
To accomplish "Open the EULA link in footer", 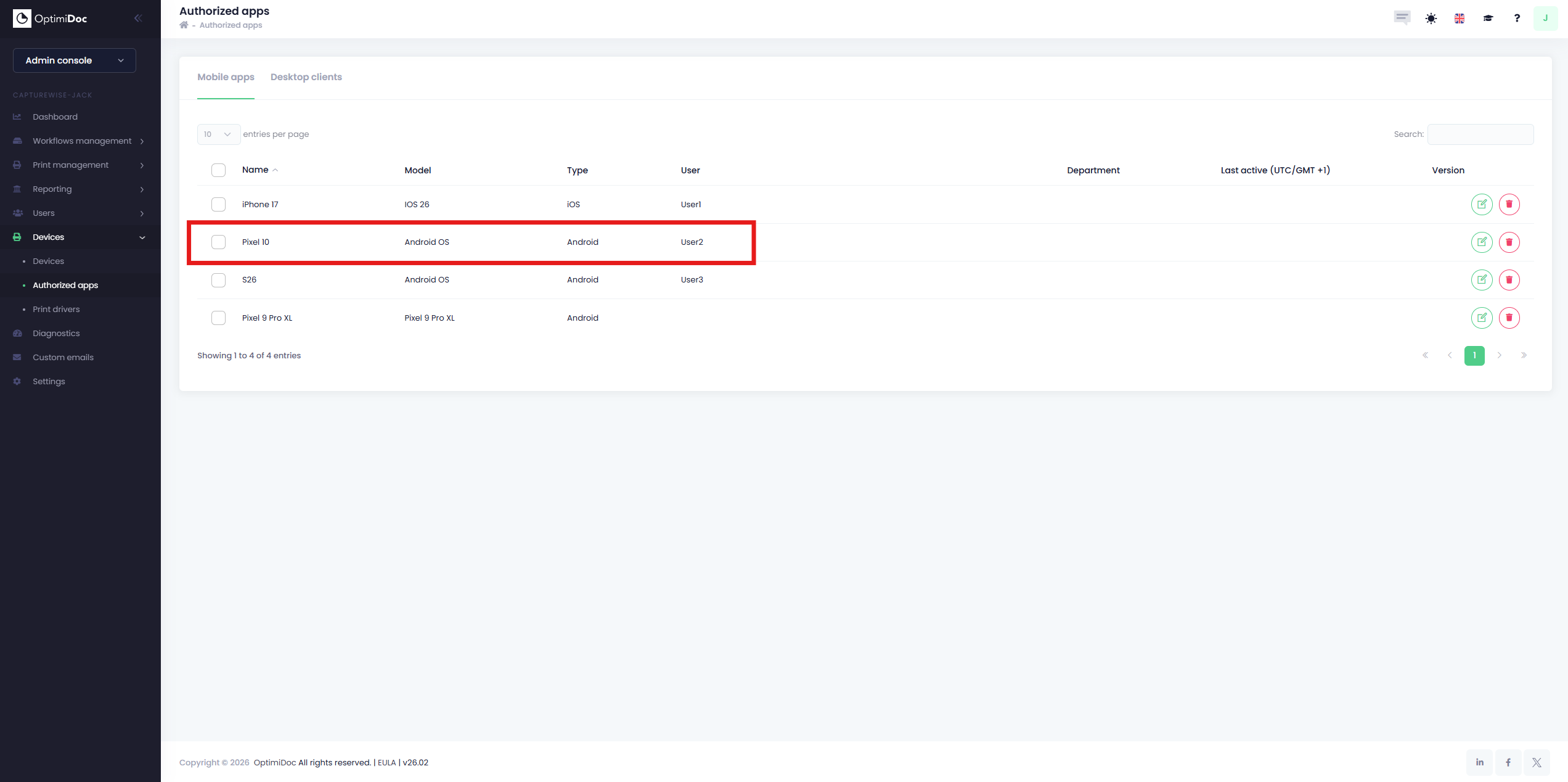I will [x=386, y=762].
